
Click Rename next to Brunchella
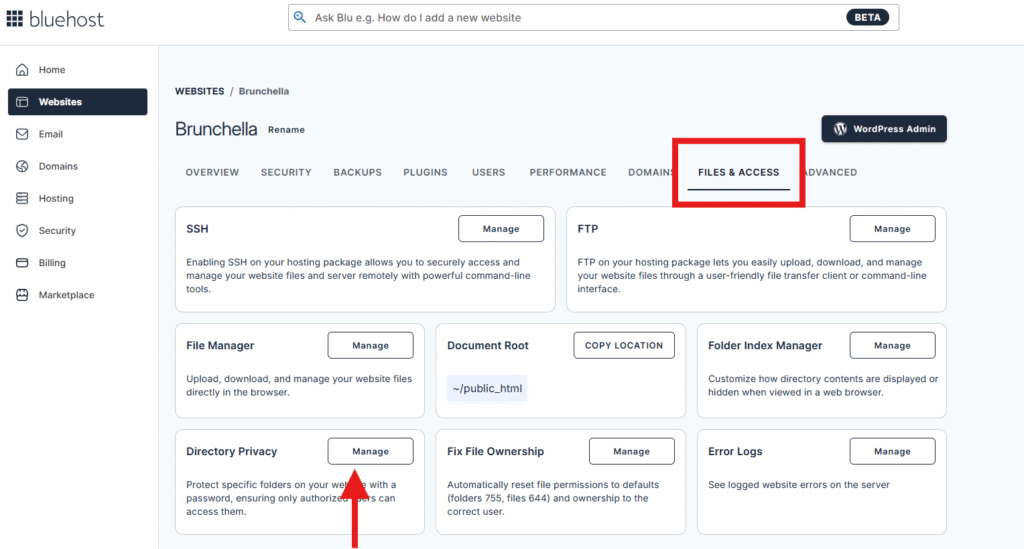coord(286,129)
